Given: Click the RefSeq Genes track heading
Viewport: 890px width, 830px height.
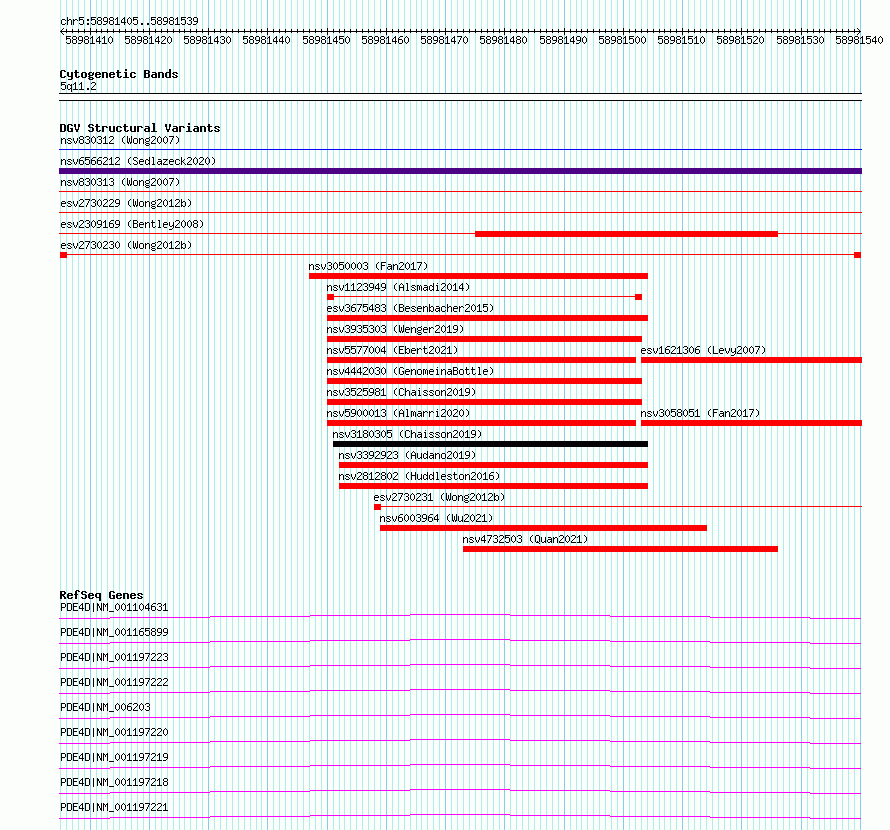Looking at the screenshot, I should tap(101, 595).
